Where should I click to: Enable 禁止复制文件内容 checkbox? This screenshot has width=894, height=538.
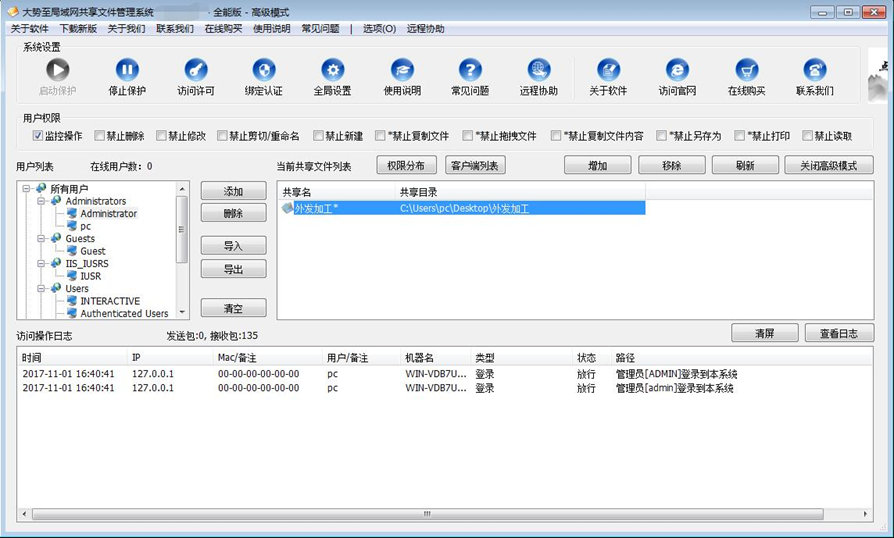(556, 136)
